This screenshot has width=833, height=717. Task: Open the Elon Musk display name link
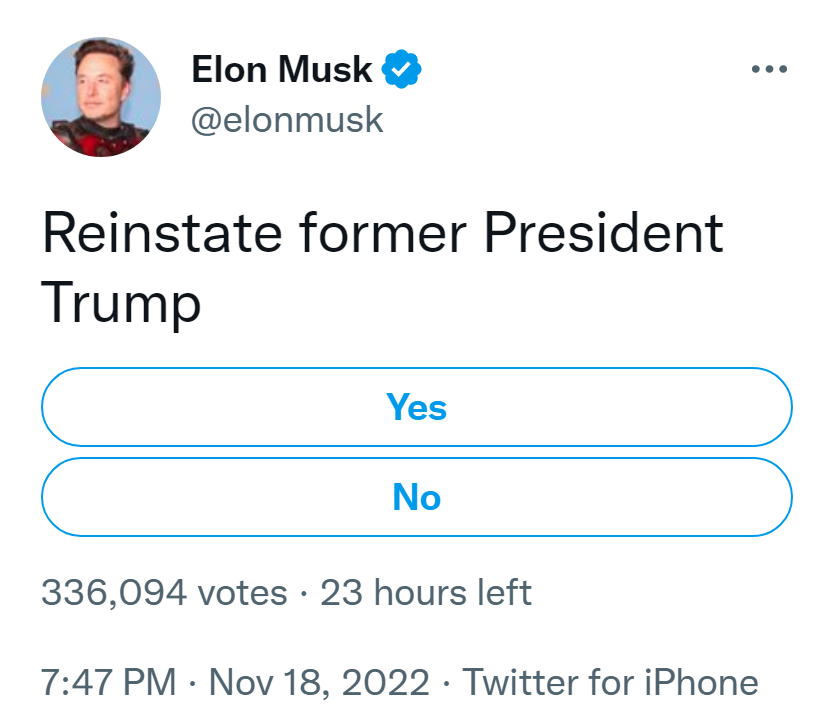[282, 69]
